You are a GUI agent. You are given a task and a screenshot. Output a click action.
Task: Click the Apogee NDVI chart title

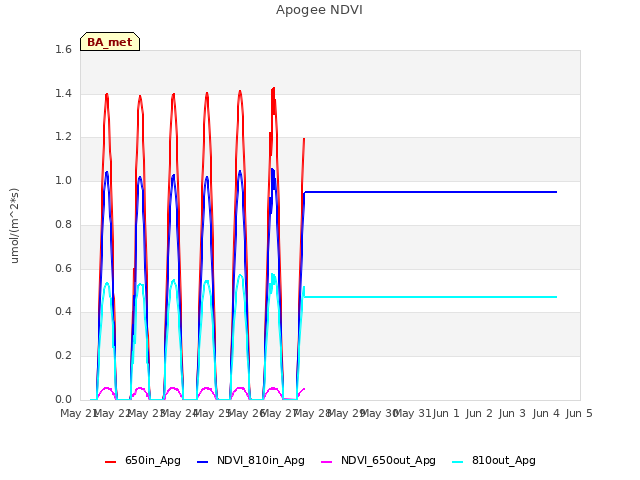pos(319,10)
